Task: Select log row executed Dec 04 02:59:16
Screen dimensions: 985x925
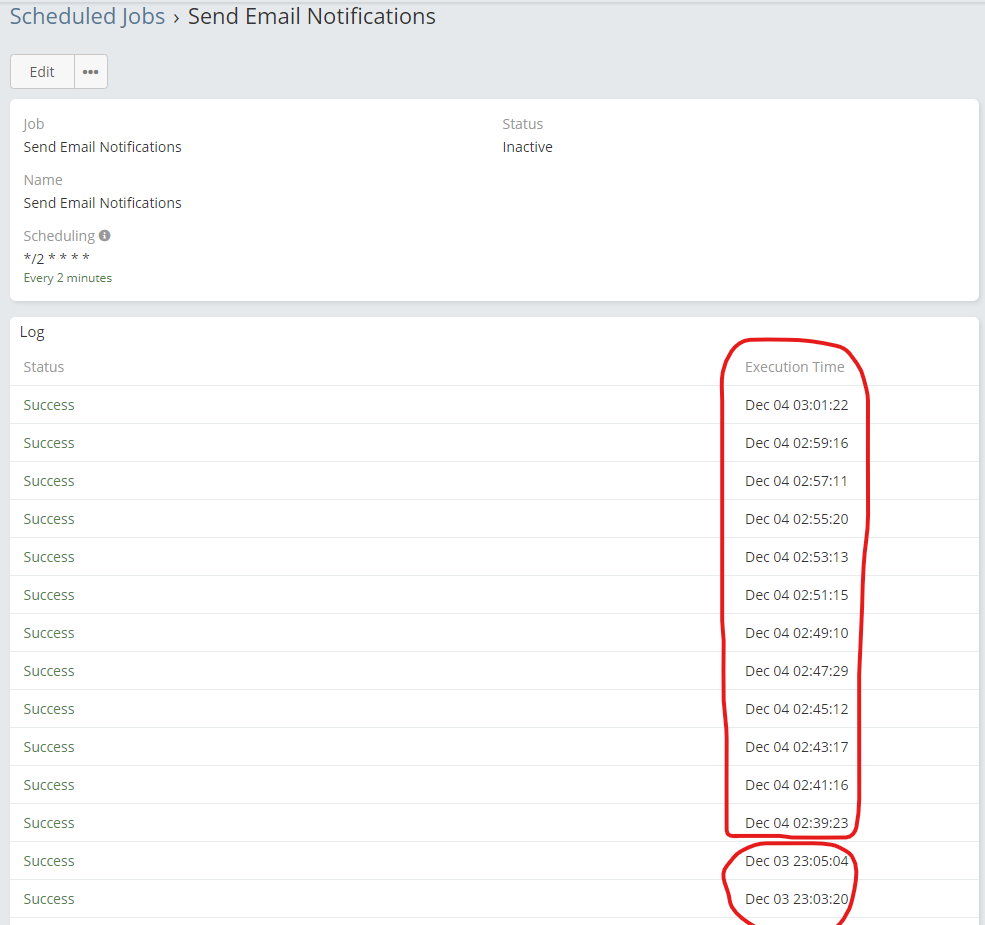Action: (x=796, y=443)
